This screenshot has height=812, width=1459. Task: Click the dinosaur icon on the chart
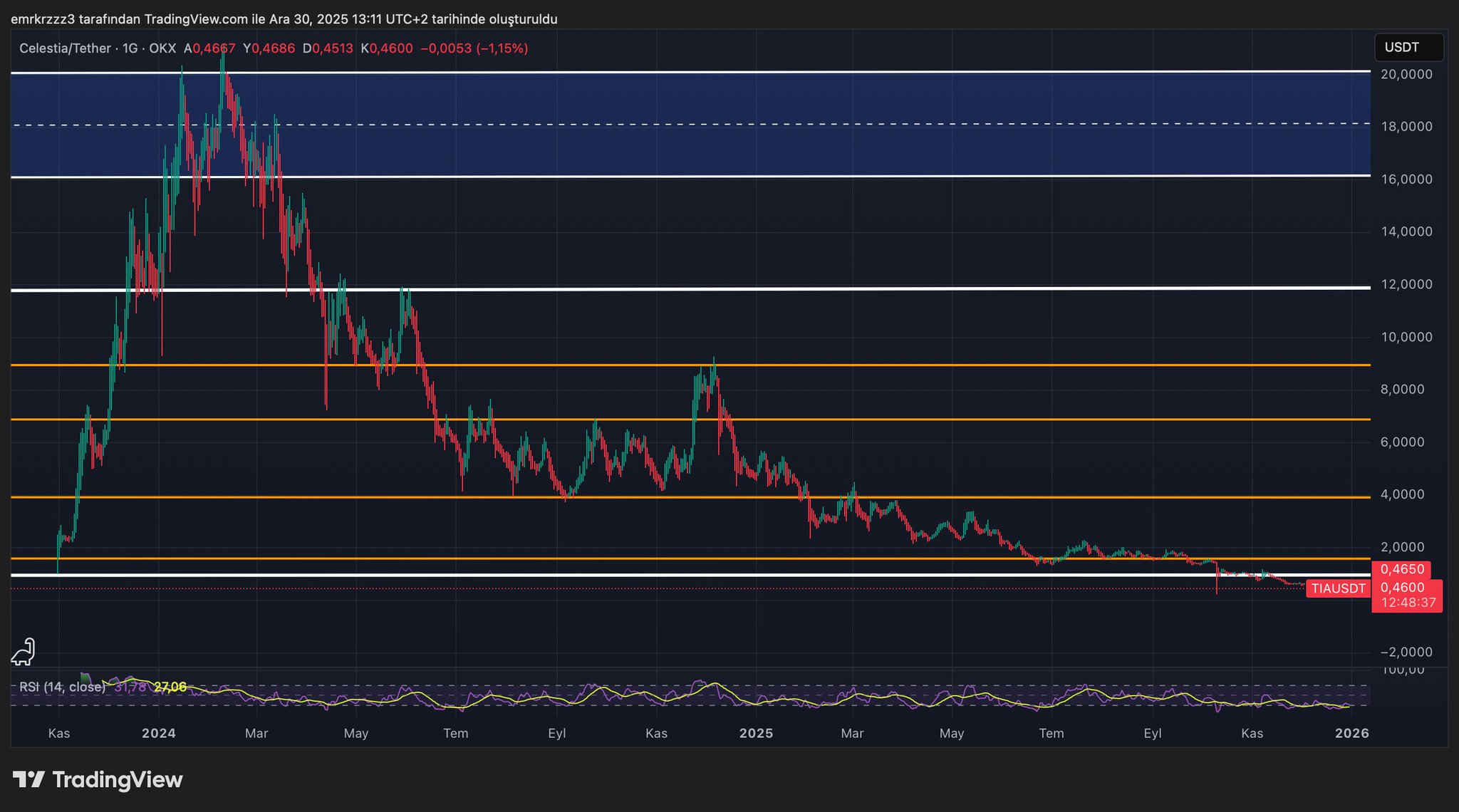(24, 652)
